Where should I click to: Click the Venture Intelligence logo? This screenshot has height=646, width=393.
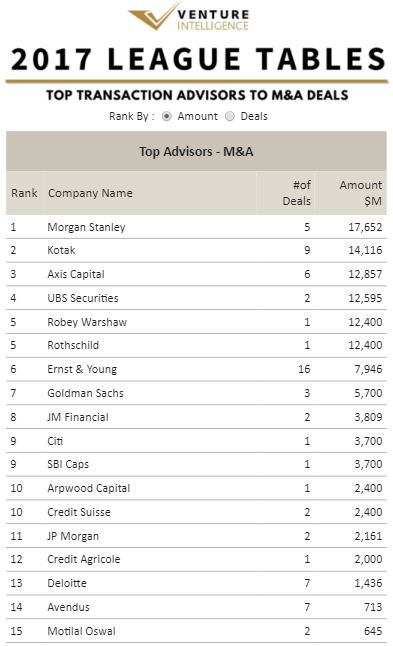[x=189, y=16]
